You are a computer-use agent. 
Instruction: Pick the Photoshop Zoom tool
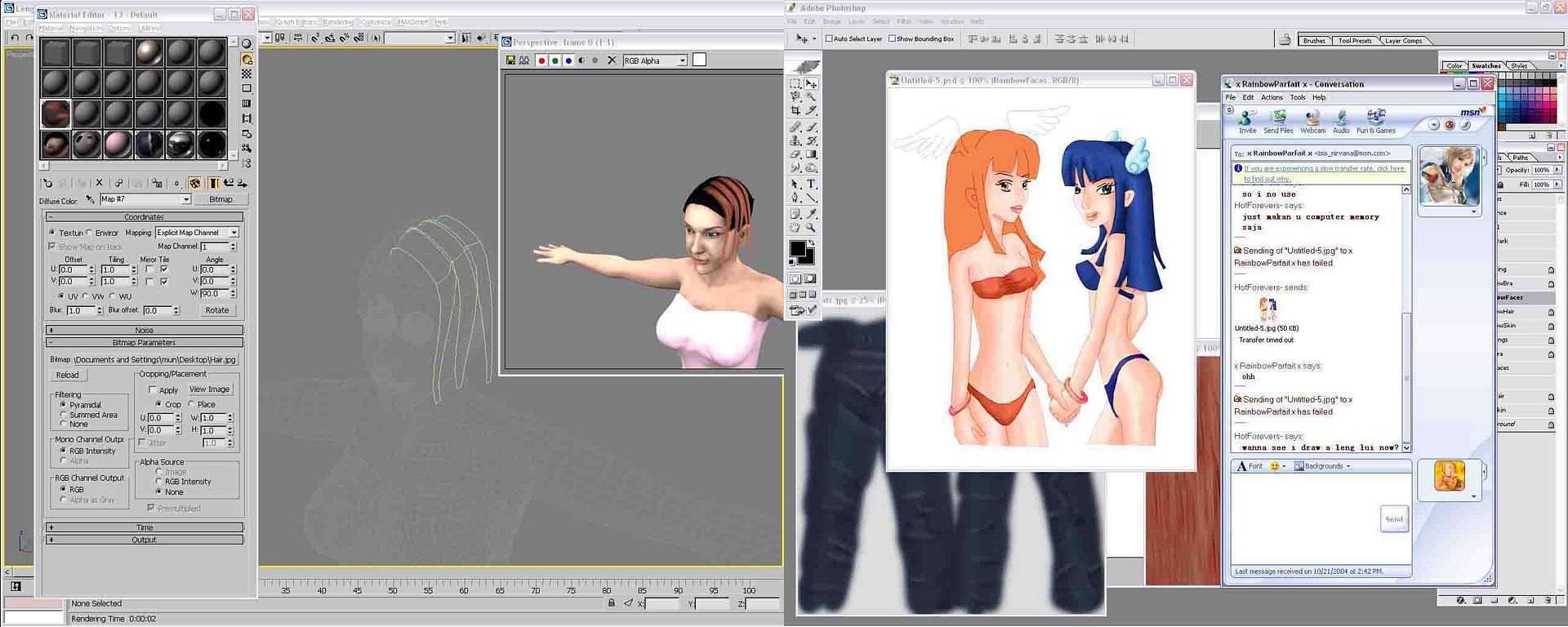coord(811,228)
